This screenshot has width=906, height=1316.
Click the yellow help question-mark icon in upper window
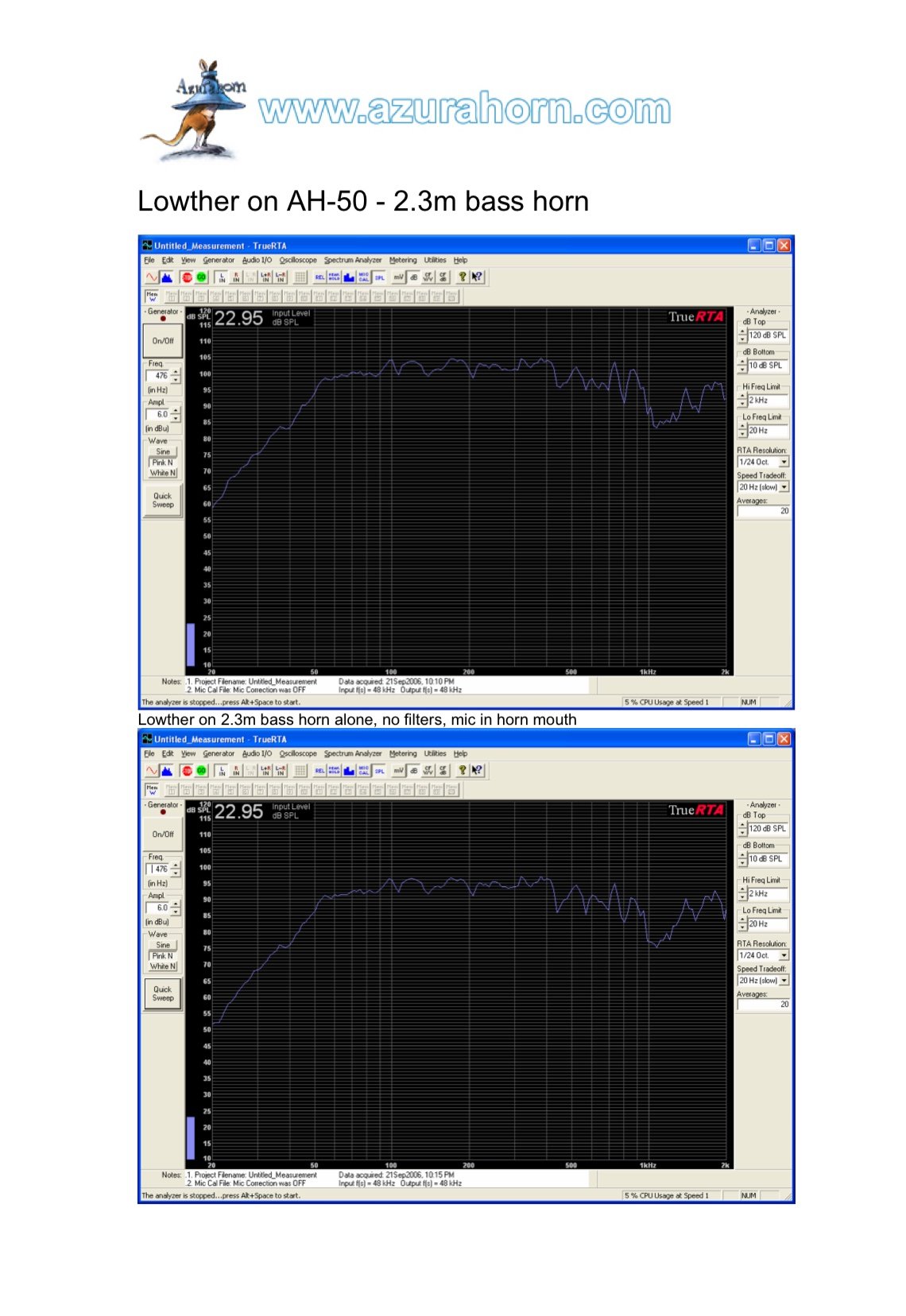click(x=462, y=277)
